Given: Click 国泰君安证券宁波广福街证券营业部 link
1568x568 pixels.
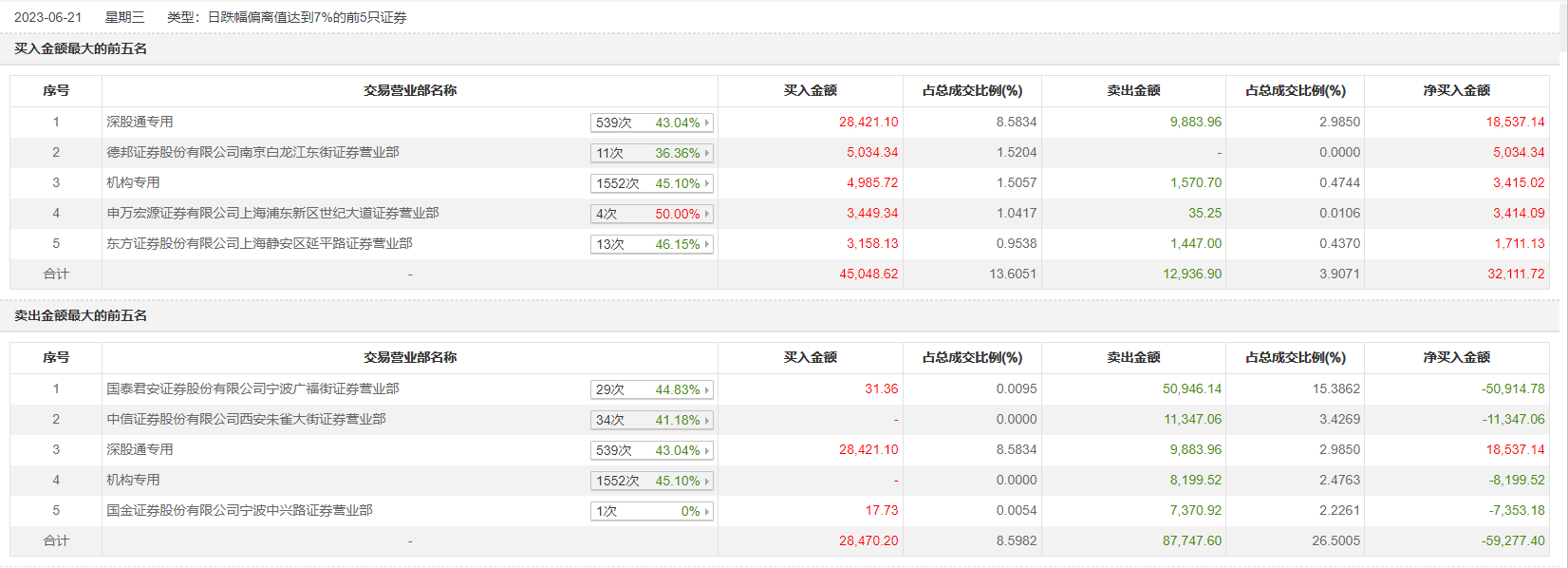Looking at the screenshot, I should coord(252,388).
